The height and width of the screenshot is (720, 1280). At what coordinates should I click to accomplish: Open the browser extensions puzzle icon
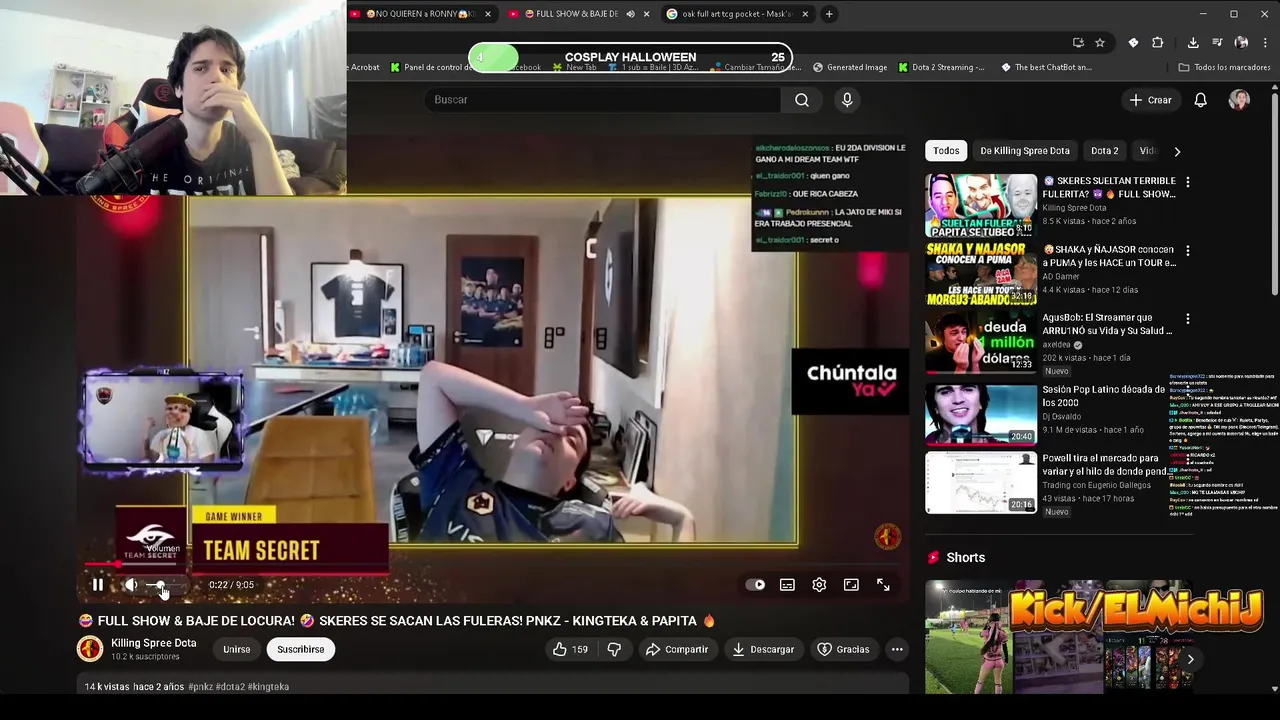pos(1158,42)
